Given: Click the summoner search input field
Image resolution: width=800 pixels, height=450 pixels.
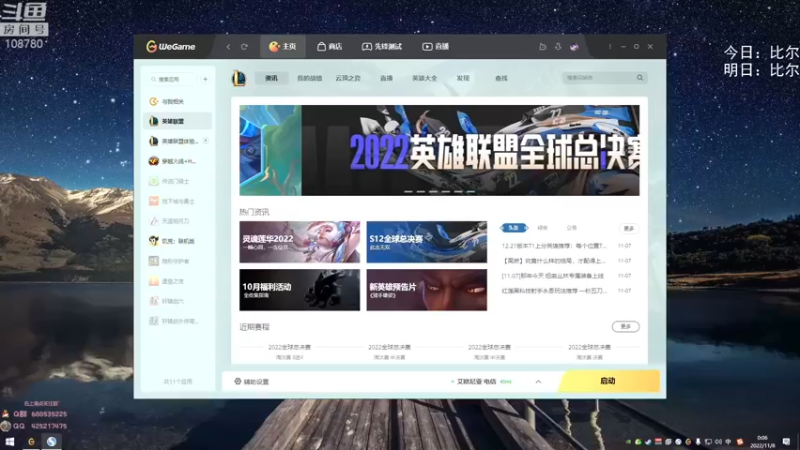Looking at the screenshot, I should (x=598, y=78).
